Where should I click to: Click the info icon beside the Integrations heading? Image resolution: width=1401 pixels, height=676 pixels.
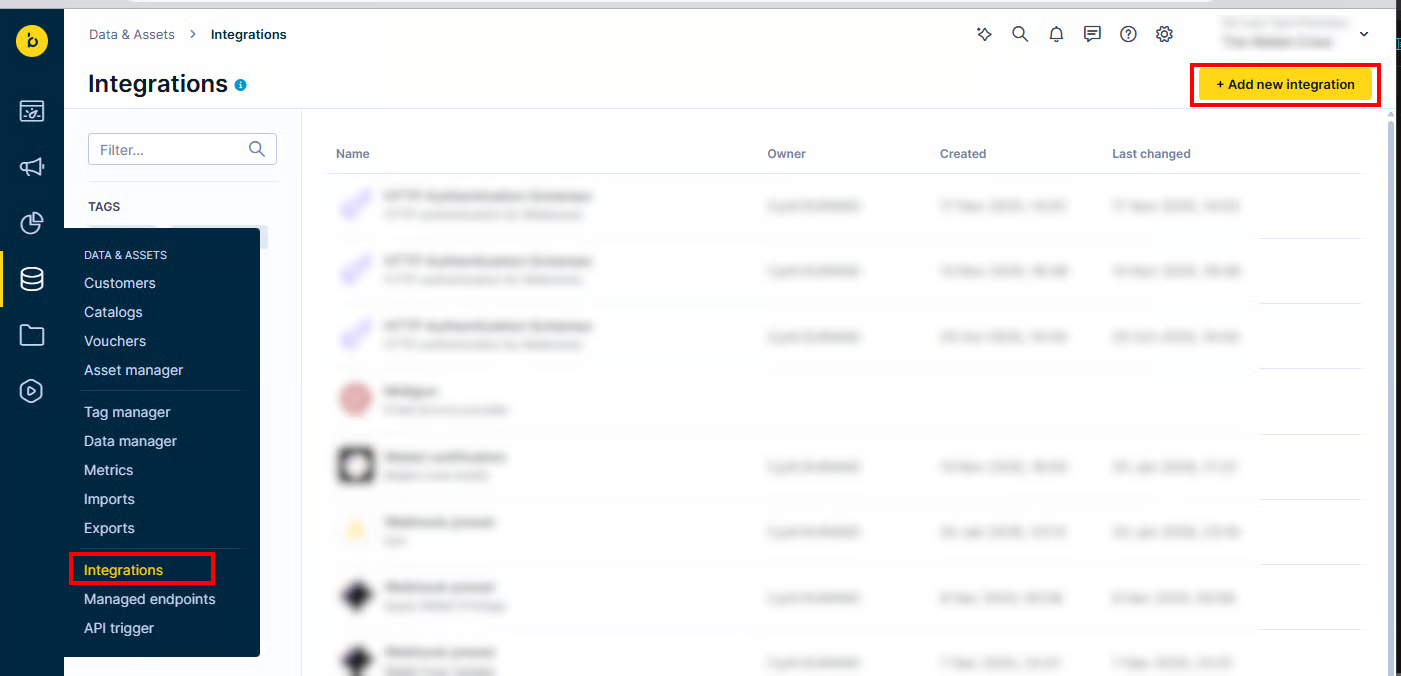coord(240,85)
